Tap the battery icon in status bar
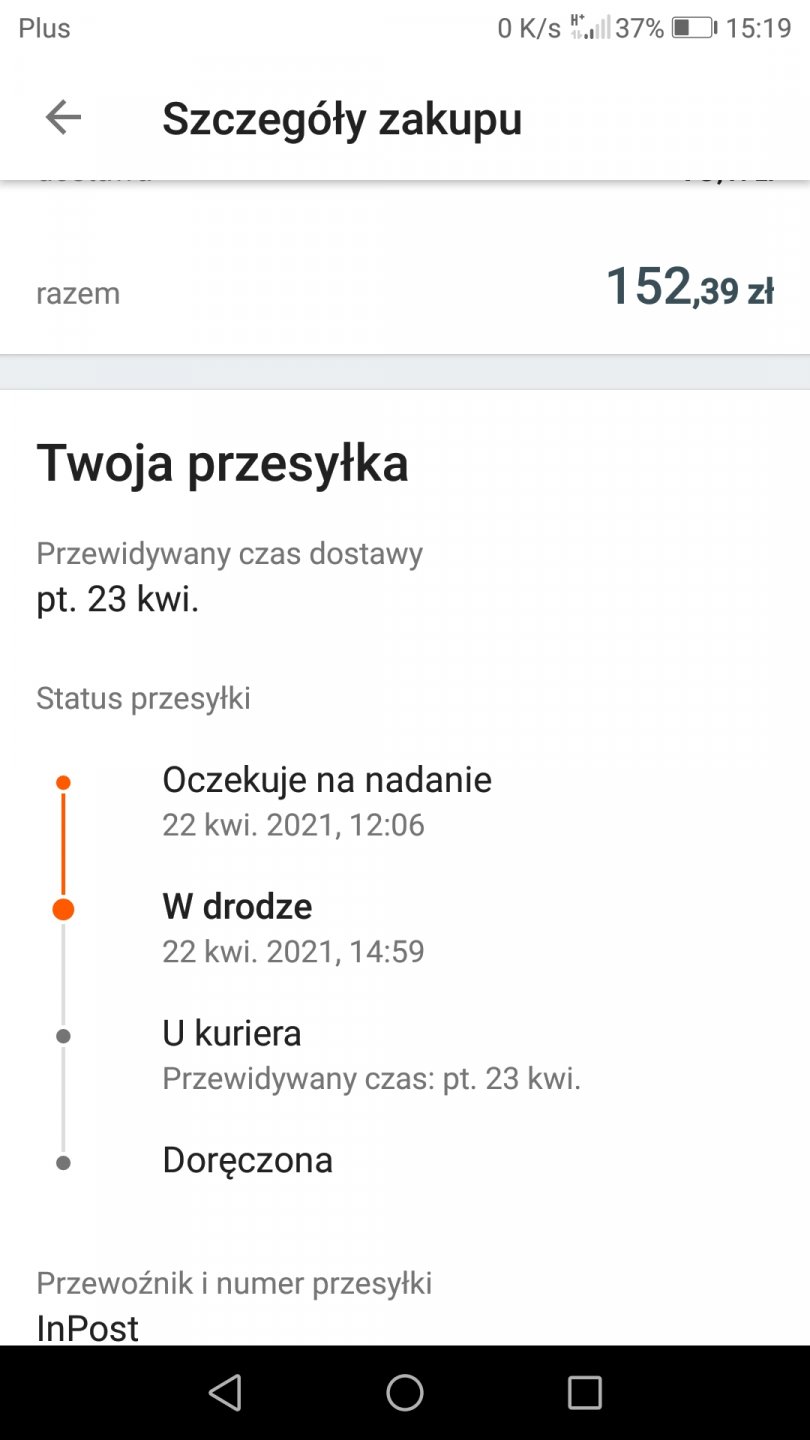Screen dimensions: 810x1440 694,28
